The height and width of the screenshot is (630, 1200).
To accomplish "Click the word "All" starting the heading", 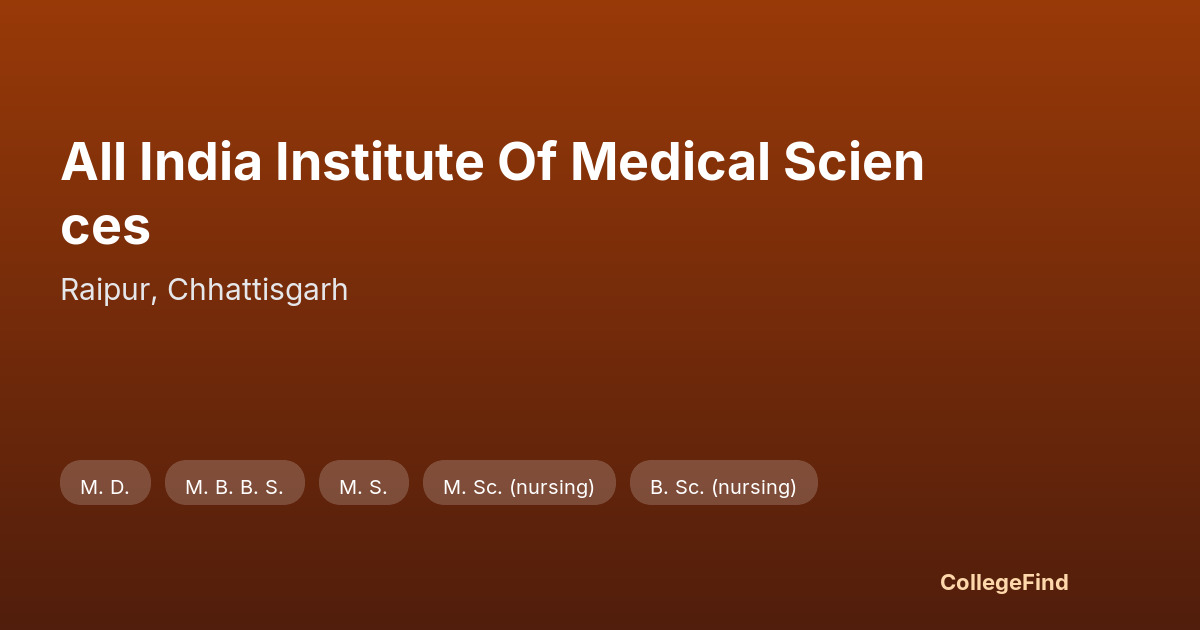I will 93,162.
